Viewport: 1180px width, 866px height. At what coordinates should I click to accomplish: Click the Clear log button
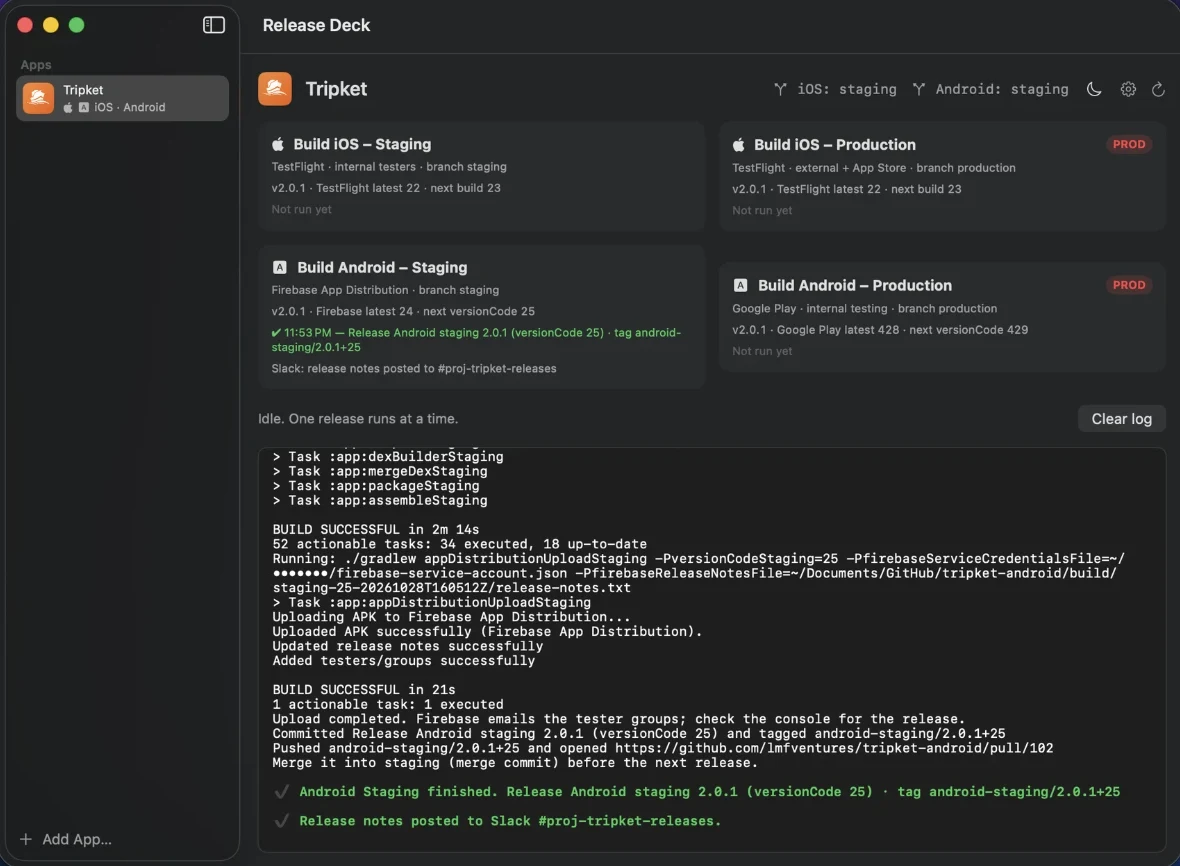[1121, 418]
